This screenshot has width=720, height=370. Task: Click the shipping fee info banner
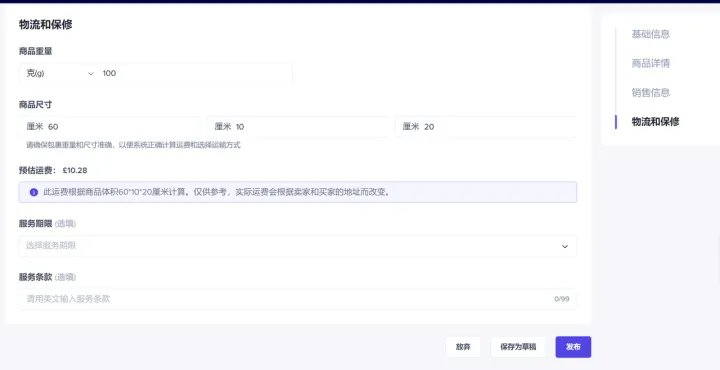[298, 192]
